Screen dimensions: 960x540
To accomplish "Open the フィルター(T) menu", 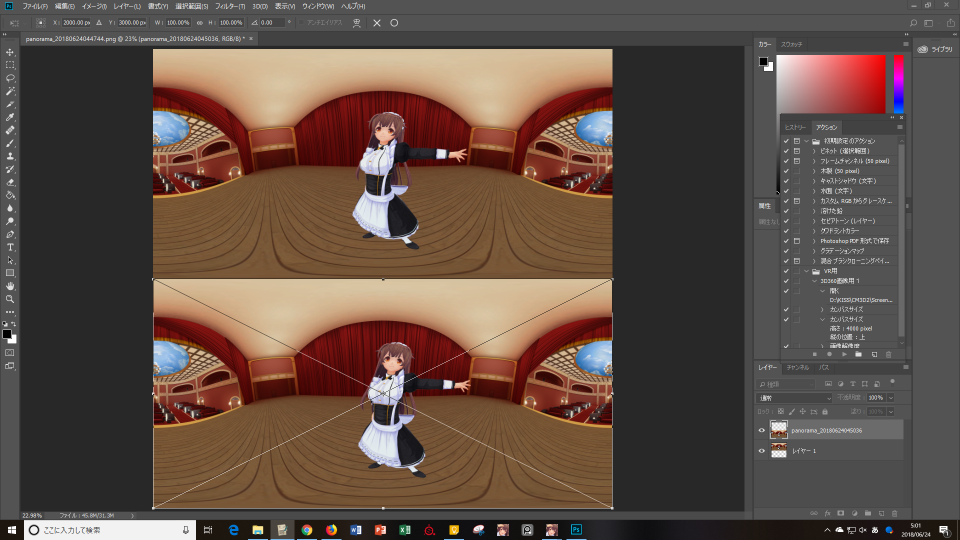I will (x=230, y=6).
